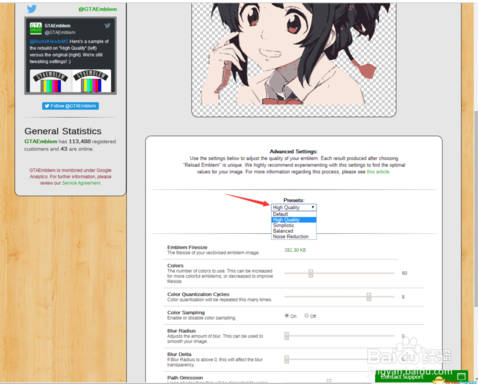Click the Colors slider handle

point(311,273)
